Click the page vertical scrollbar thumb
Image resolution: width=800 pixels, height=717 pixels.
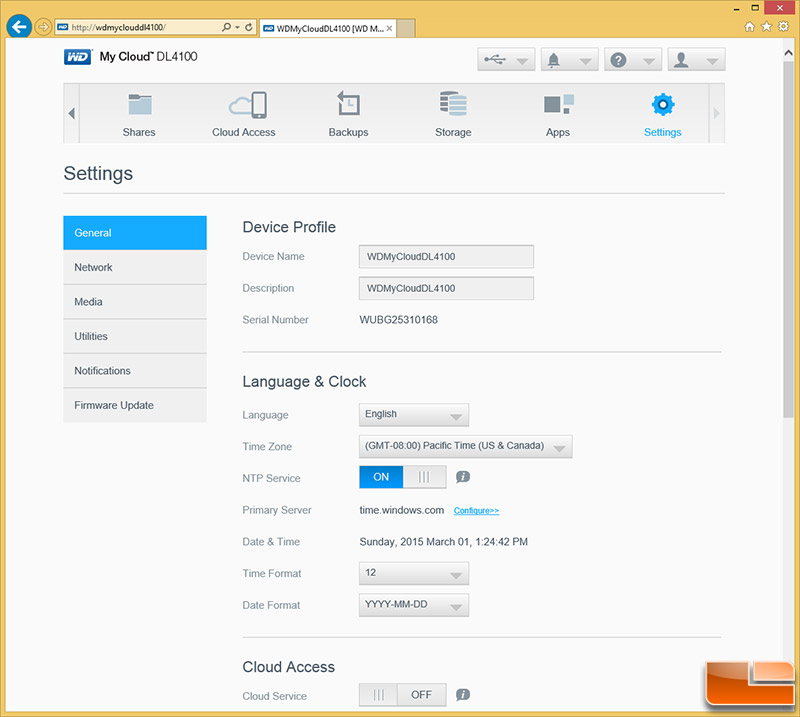pos(788,240)
